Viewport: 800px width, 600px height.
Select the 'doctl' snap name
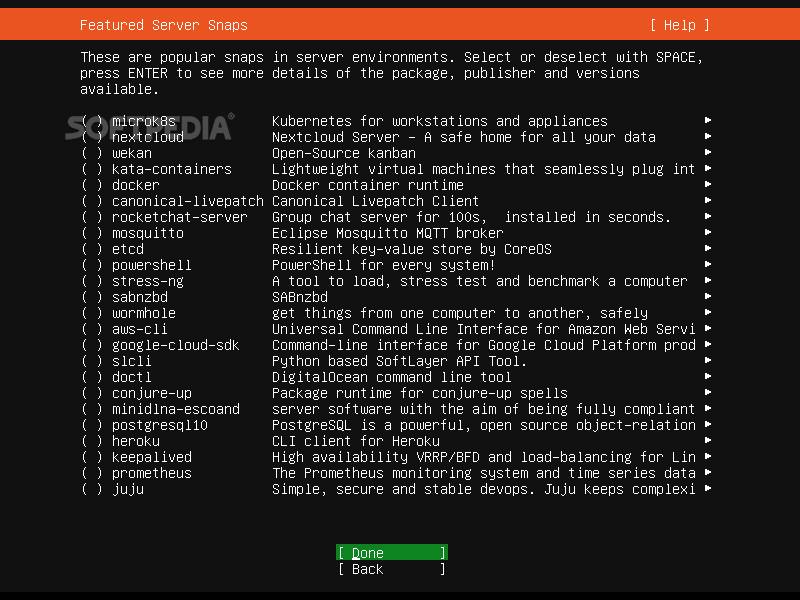[132, 377]
